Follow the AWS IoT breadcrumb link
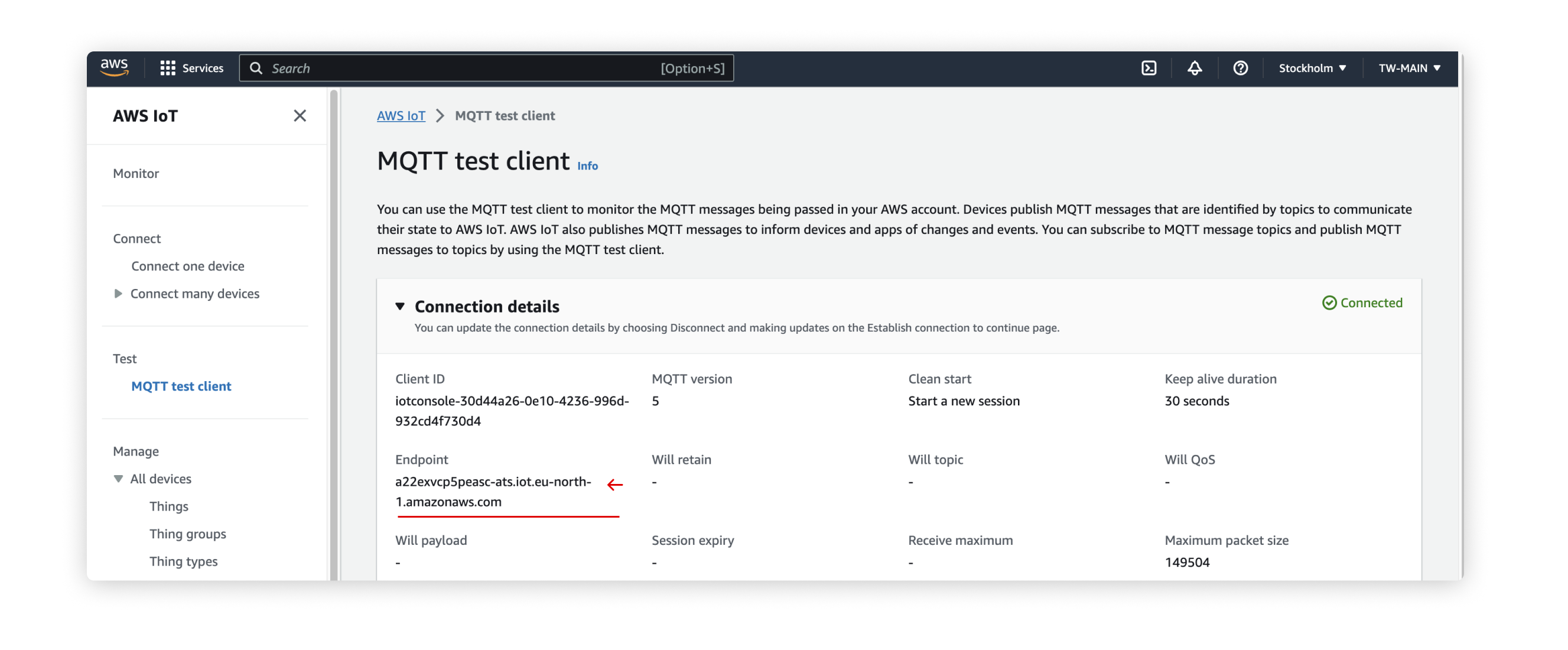The height and width of the screenshot is (650, 1568). coord(401,116)
